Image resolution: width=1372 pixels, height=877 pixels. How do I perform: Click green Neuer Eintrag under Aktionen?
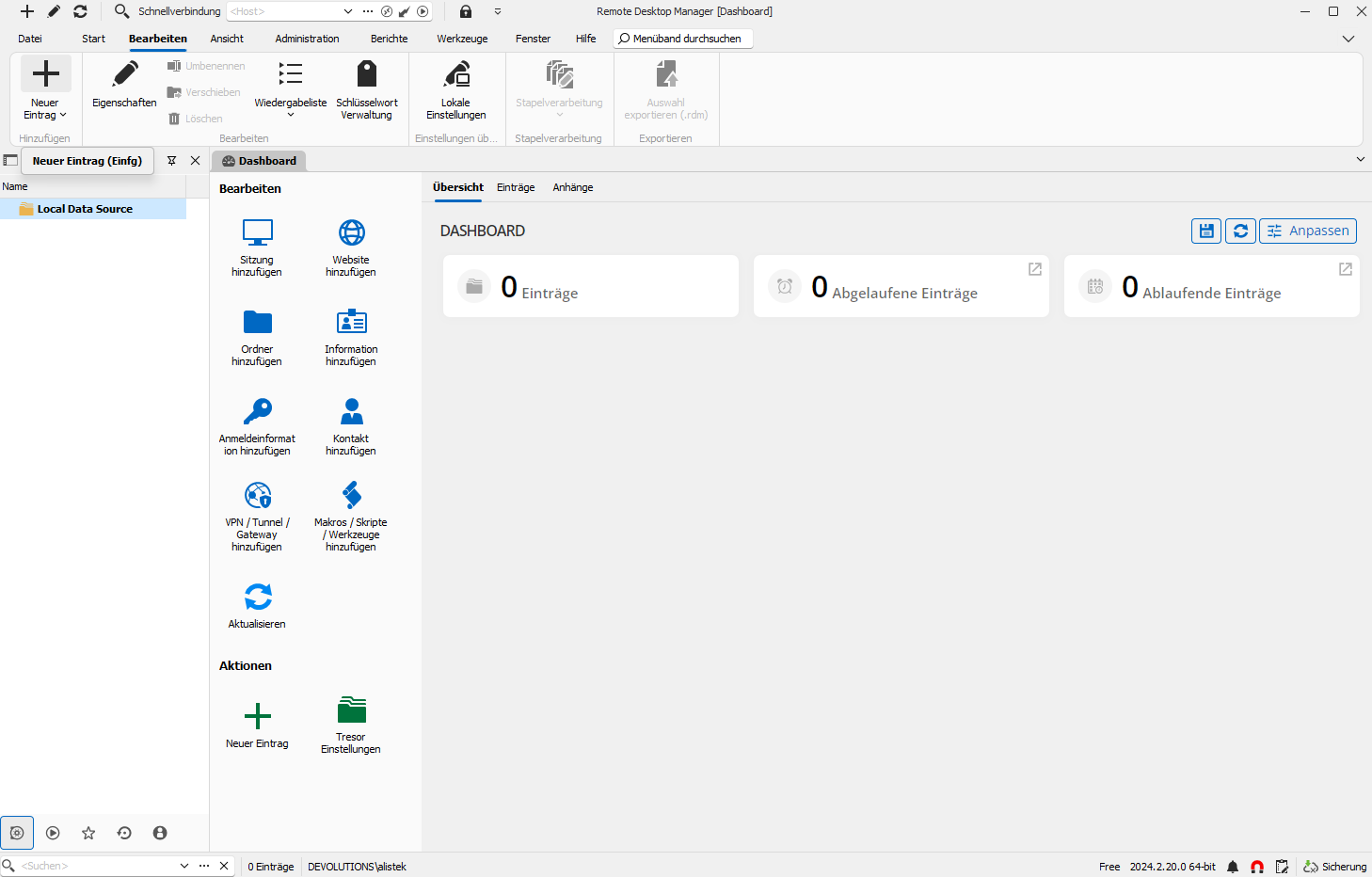click(257, 726)
